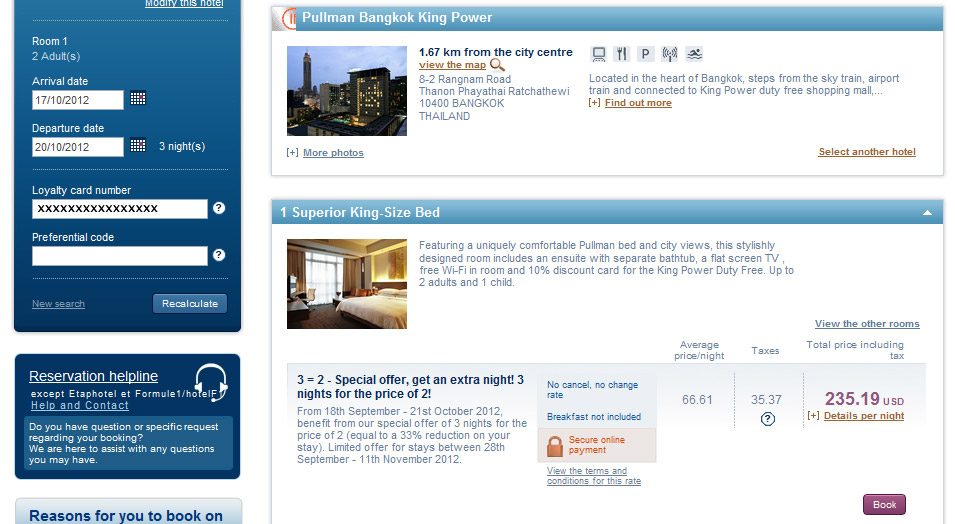955x524 pixels.
Task: Click the average price 66.61 value
Action: click(697, 400)
